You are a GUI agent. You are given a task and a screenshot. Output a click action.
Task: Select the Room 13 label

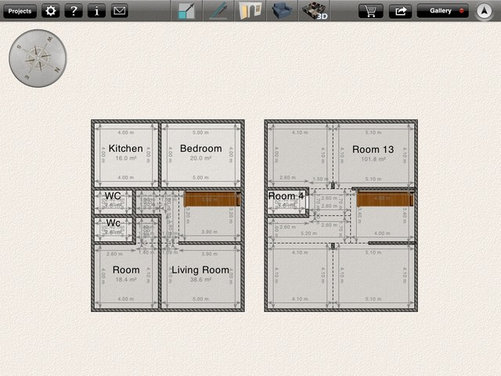tap(373, 149)
